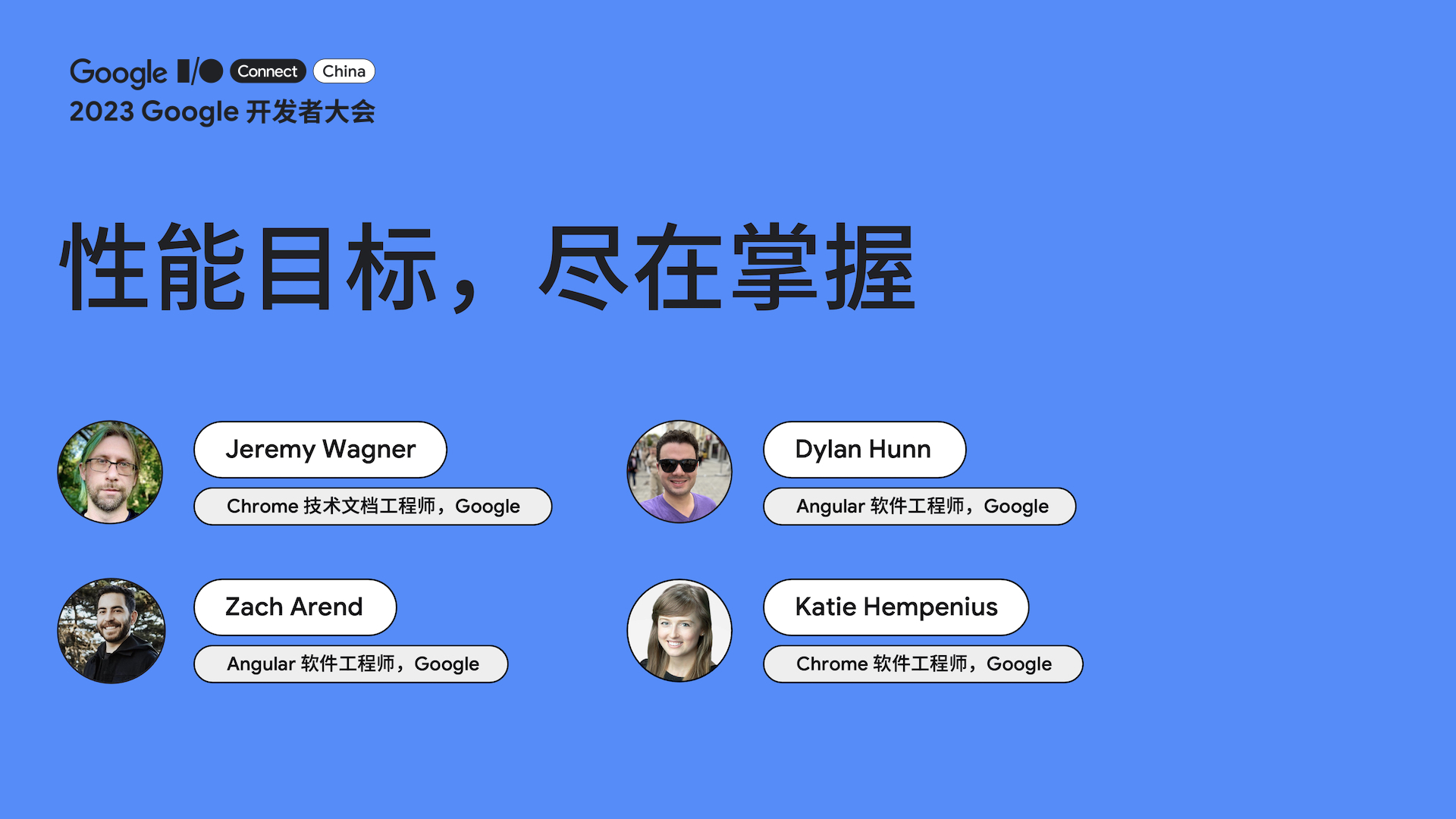This screenshot has height=819, width=1456.
Task: Click Dylan Hunn's profile photo
Action: [679, 472]
